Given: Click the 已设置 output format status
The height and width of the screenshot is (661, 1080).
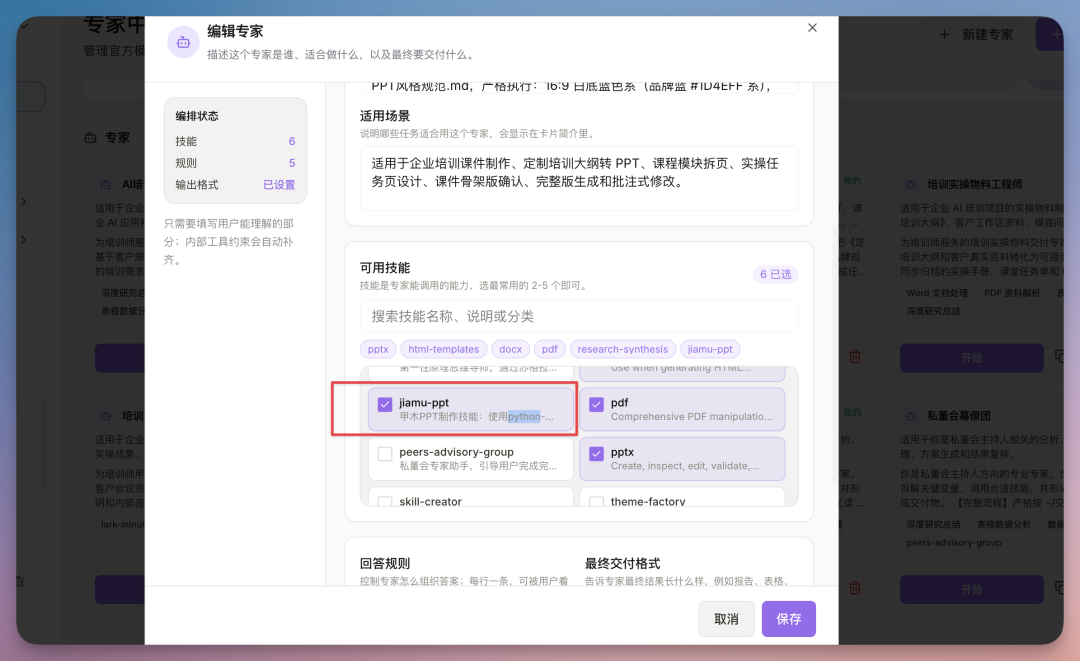Looking at the screenshot, I should pos(279,185).
